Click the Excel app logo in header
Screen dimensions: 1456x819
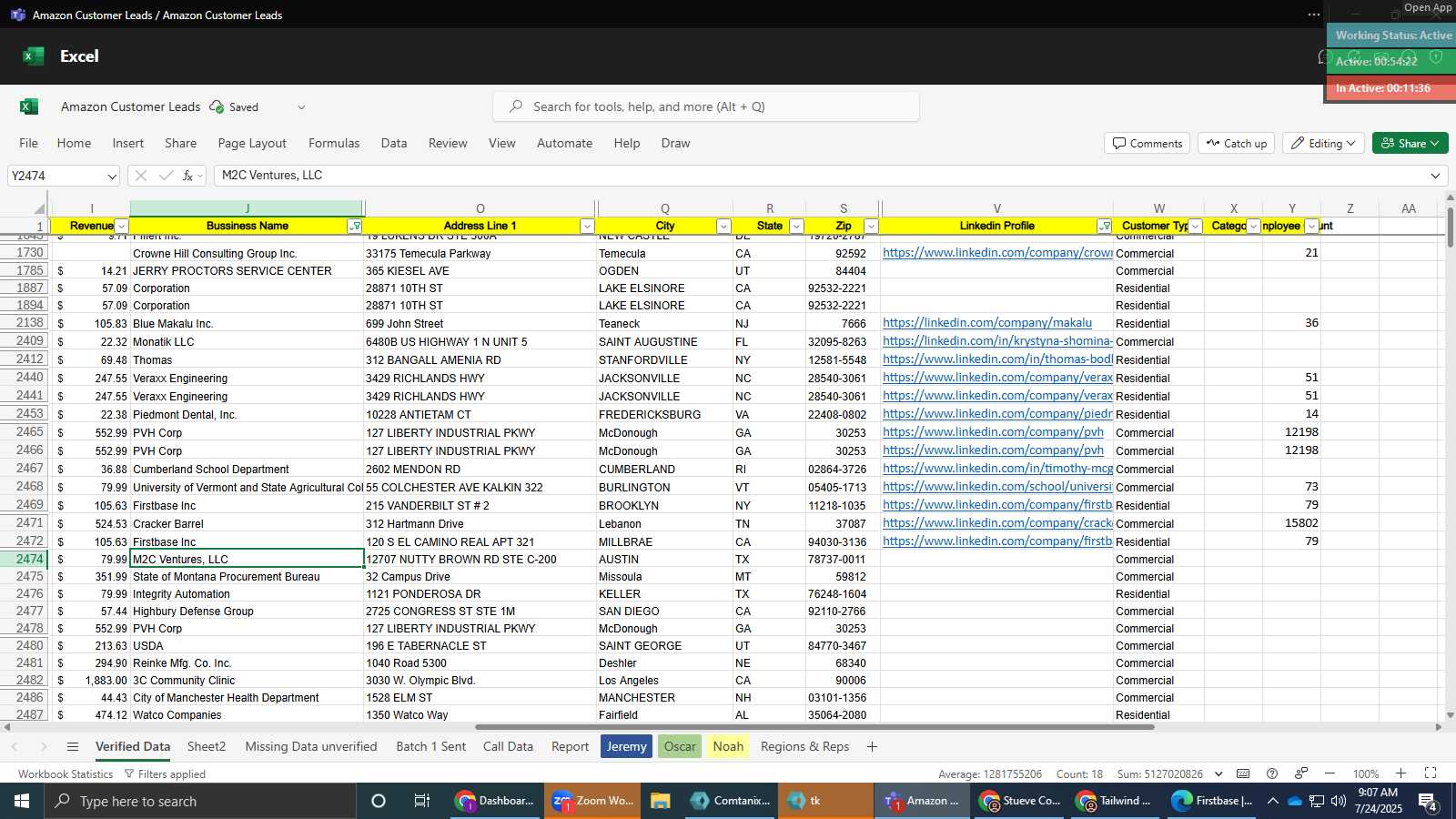click(34, 56)
